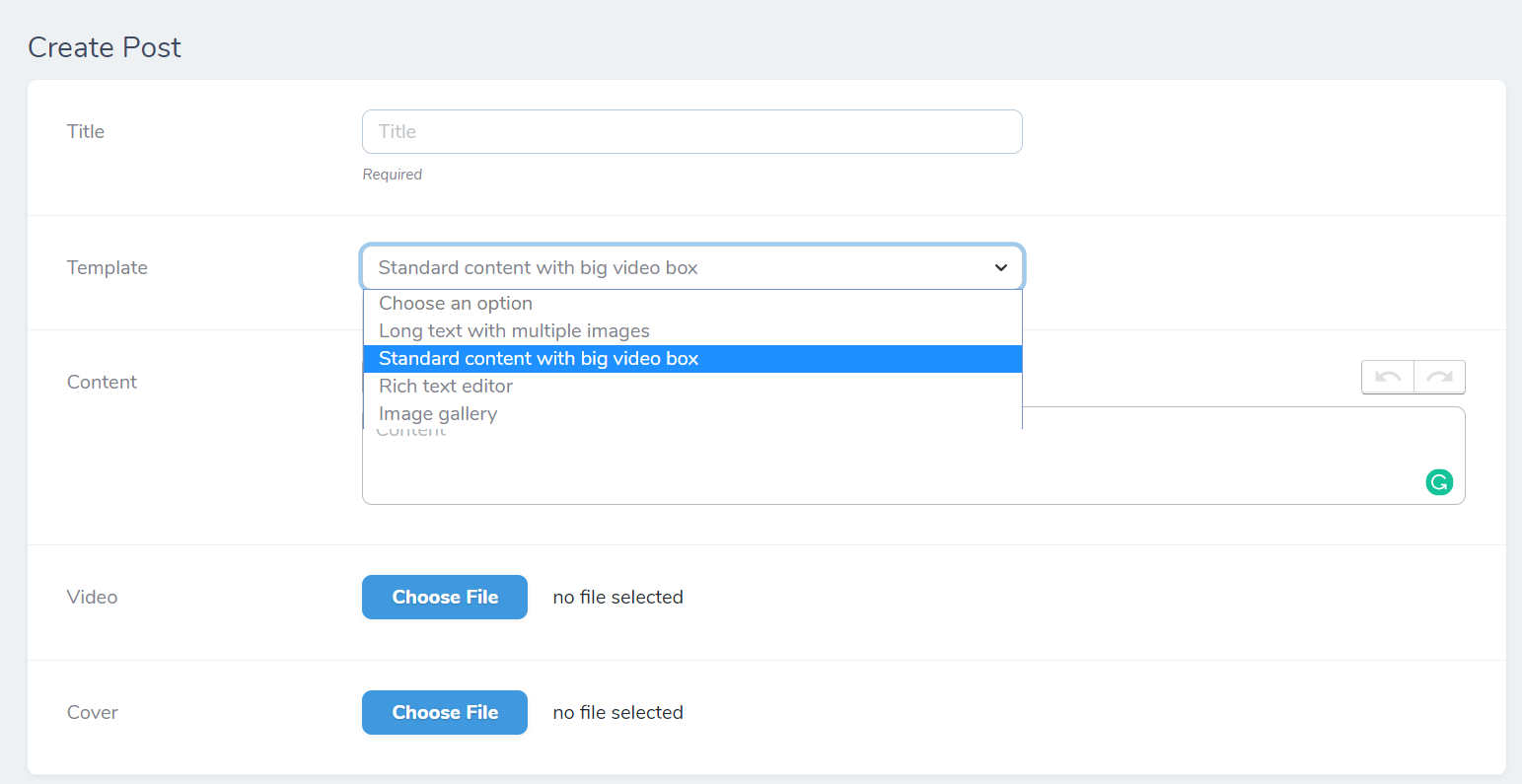Viewport: 1522px width, 784px height.
Task: Click the Template select box showing current value
Action: pos(671,267)
